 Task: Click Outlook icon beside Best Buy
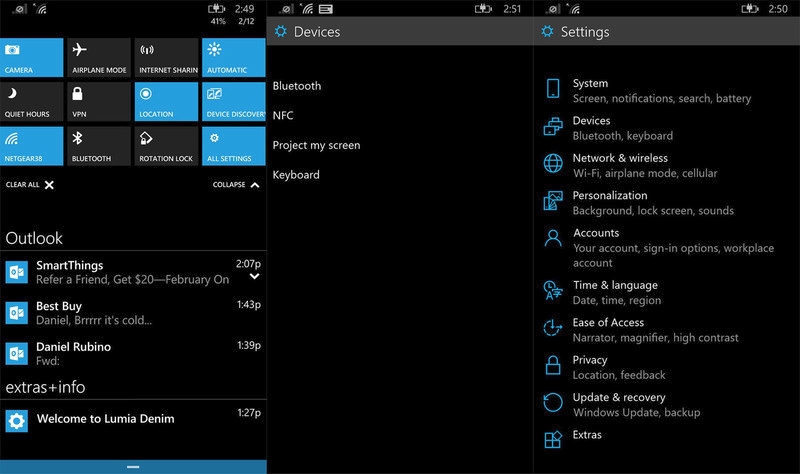[16, 313]
